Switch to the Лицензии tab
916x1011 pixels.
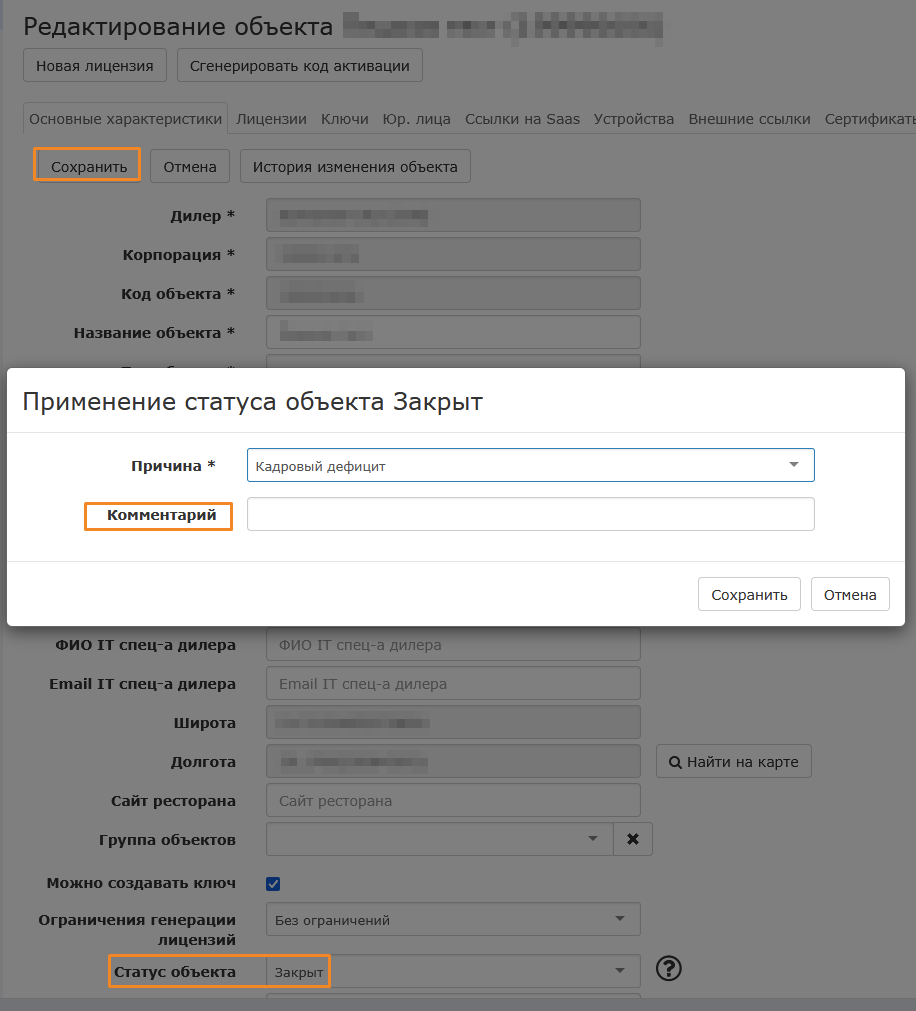tap(271, 119)
